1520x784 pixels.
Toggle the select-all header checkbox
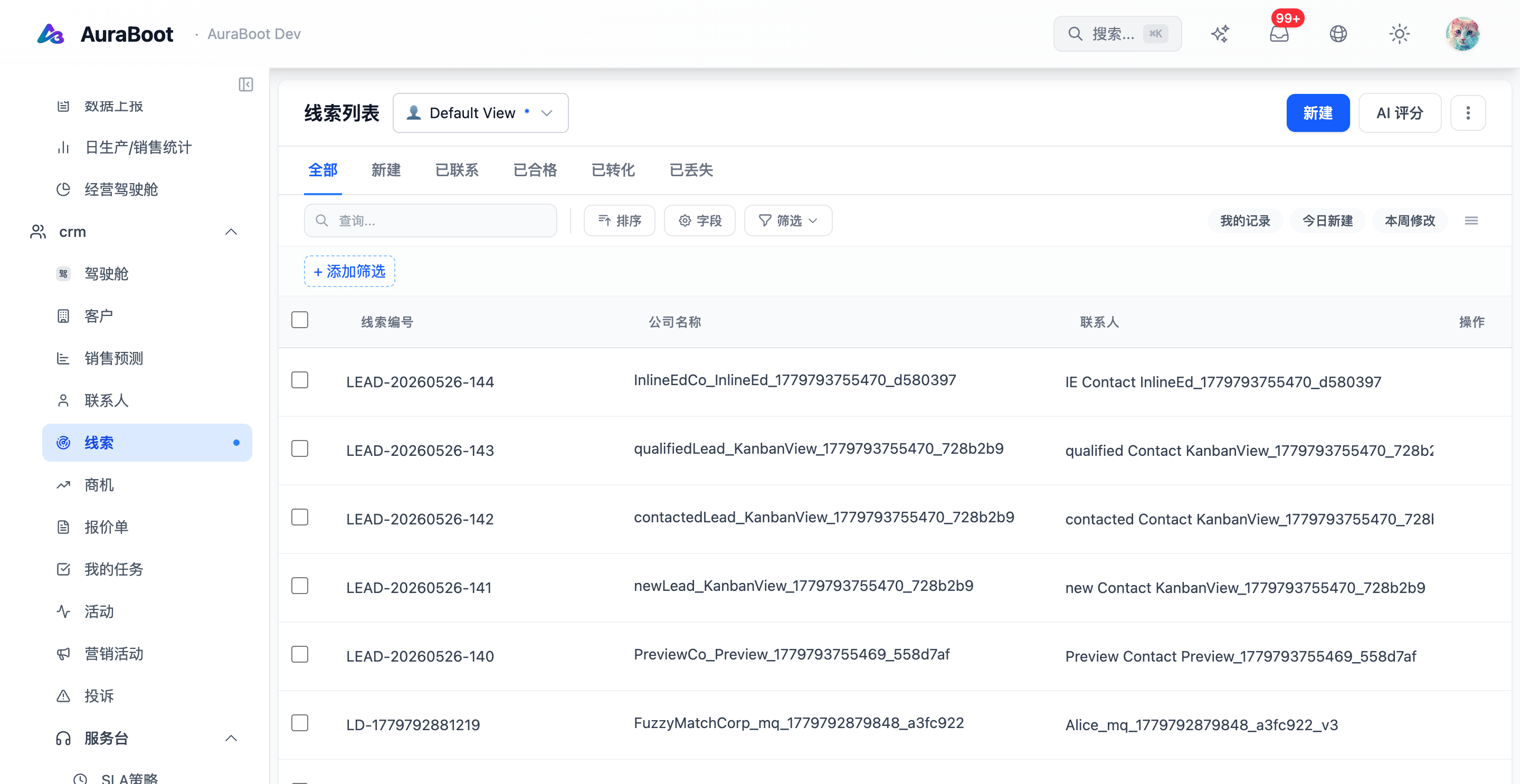click(x=300, y=320)
